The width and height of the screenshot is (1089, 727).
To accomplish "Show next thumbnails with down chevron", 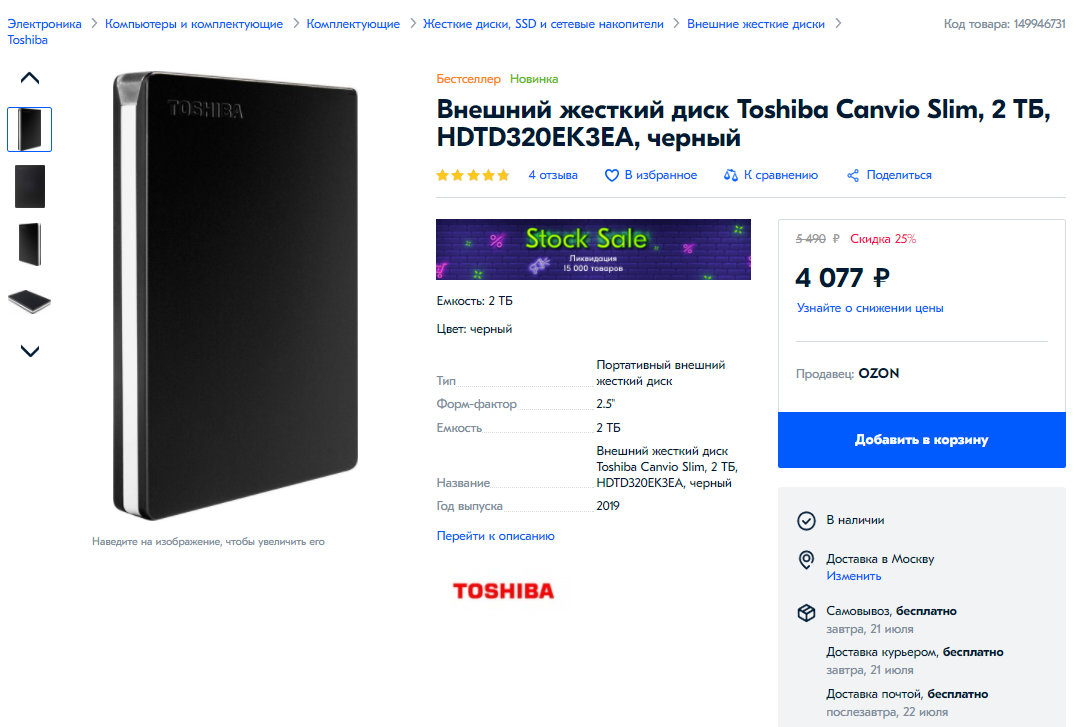I will pos(30,351).
